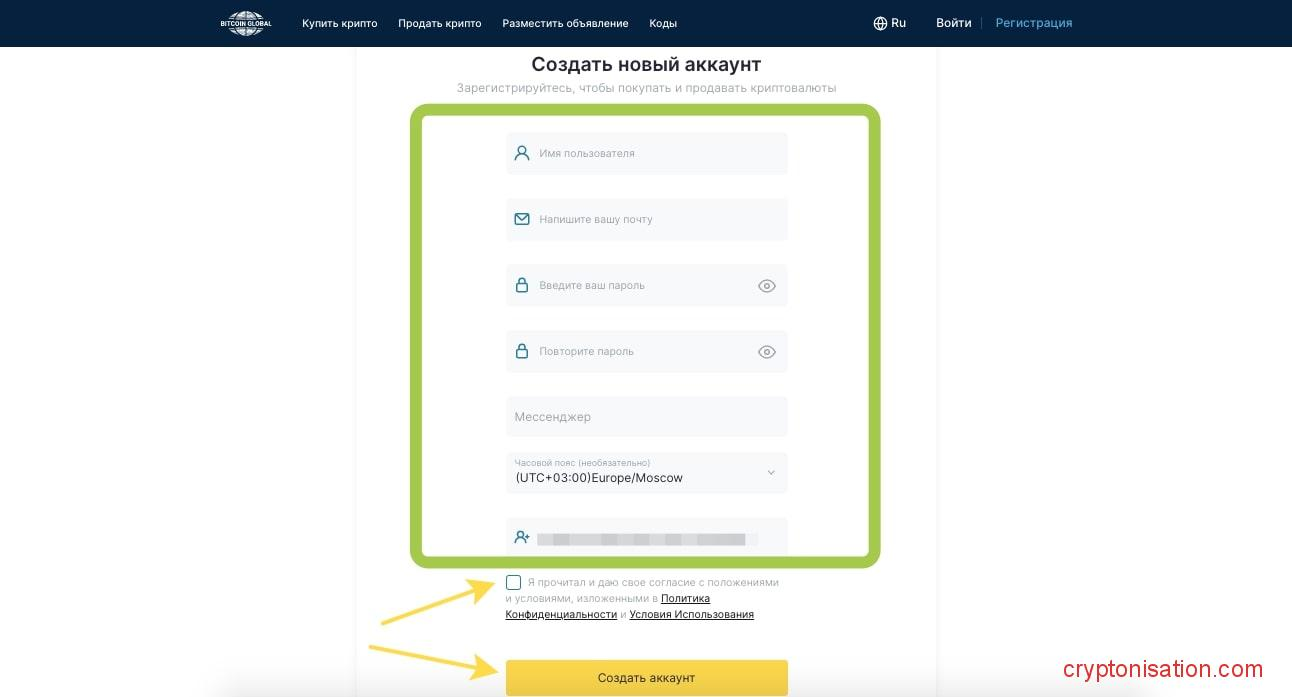Check the terms agreement checkbox

click(513, 582)
